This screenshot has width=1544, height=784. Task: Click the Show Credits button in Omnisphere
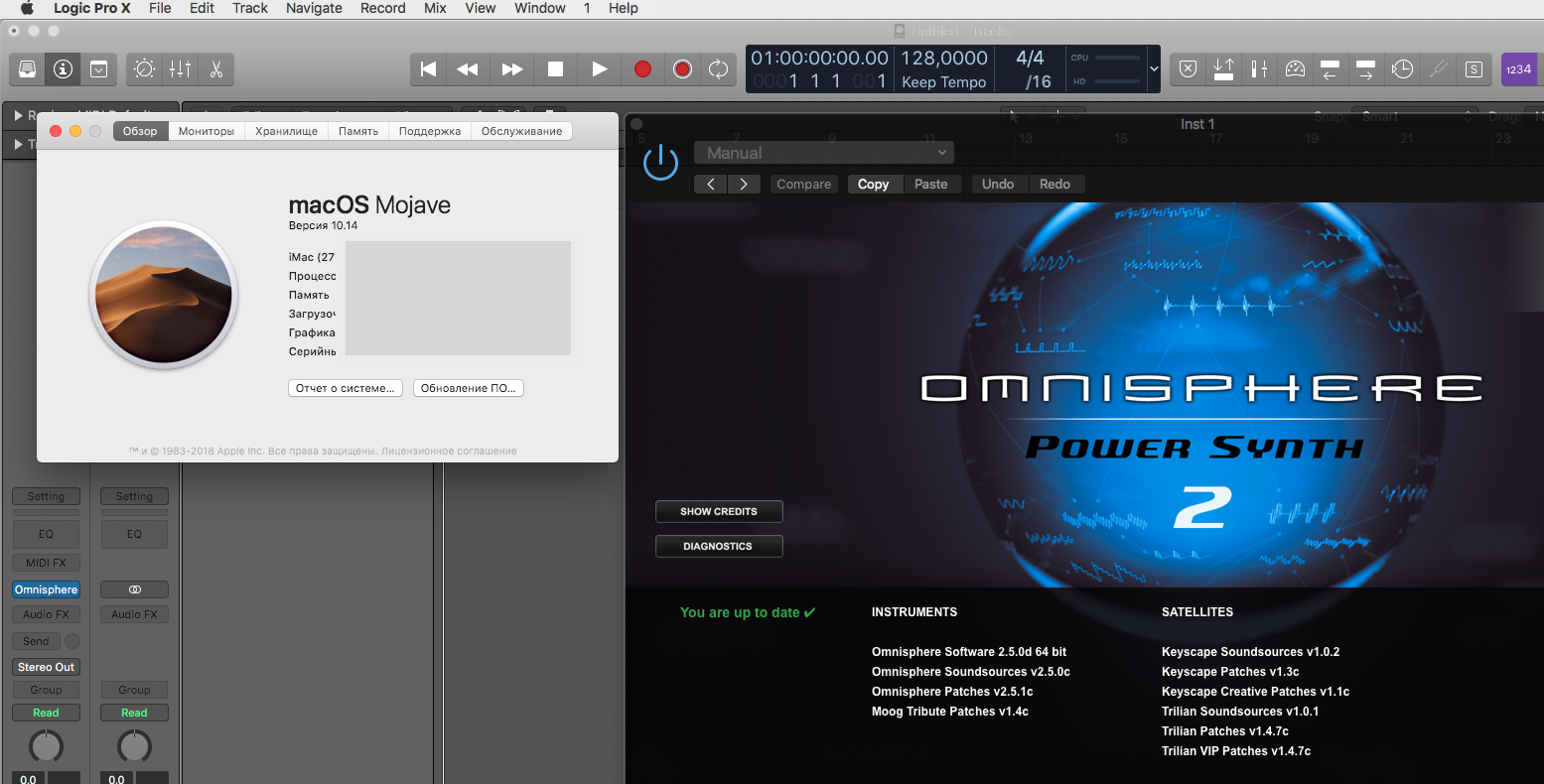click(x=719, y=512)
